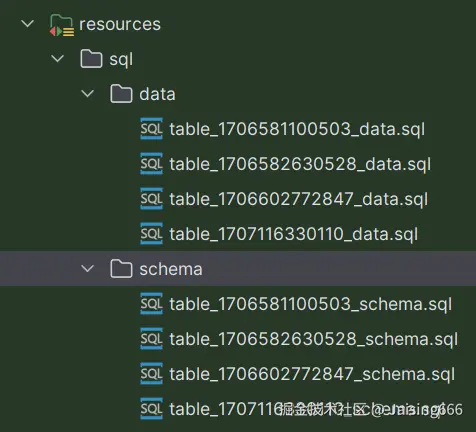Open table_1706602772847_schema.sql

pyautogui.click(x=312, y=374)
